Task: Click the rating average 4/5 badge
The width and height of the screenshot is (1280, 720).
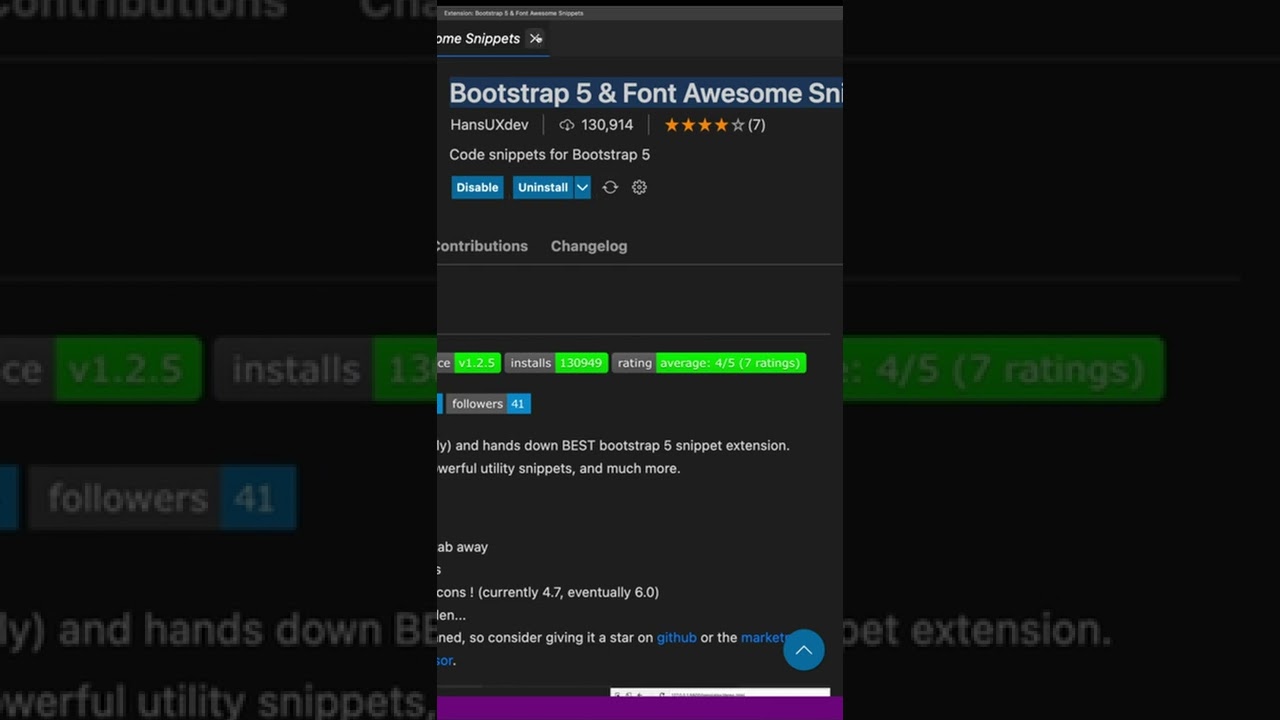Action: [709, 363]
